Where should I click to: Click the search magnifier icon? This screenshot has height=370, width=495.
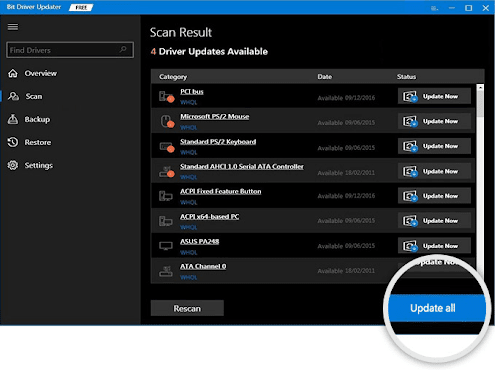(123, 50)
